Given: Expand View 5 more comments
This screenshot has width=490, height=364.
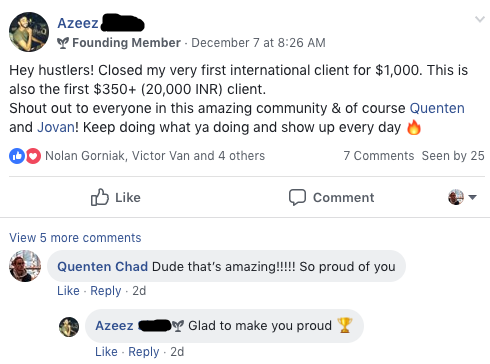Looking at the screenshot, I should tap(75, 238).
